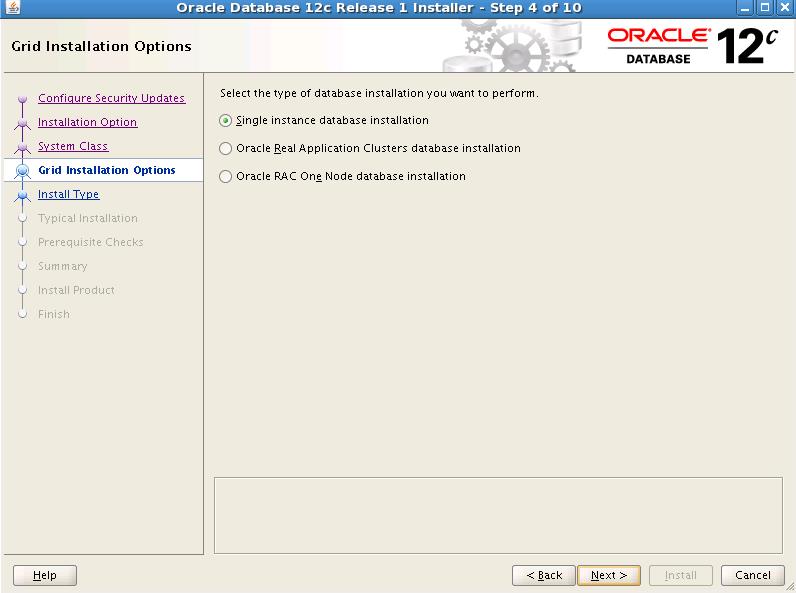796x593 pixels.
Task: Click the Configure Security Updates step marker icon
Action: (x=22, y=99)
